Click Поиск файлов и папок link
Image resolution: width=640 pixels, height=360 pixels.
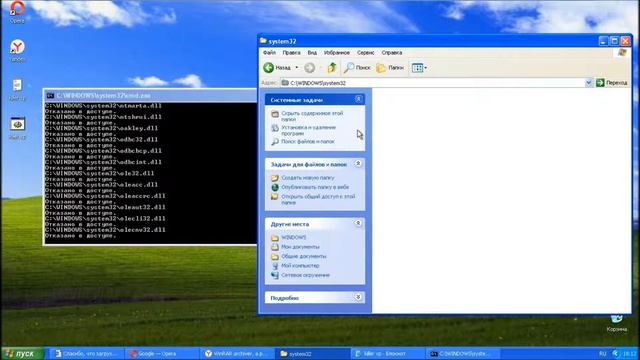coord(308,142)
